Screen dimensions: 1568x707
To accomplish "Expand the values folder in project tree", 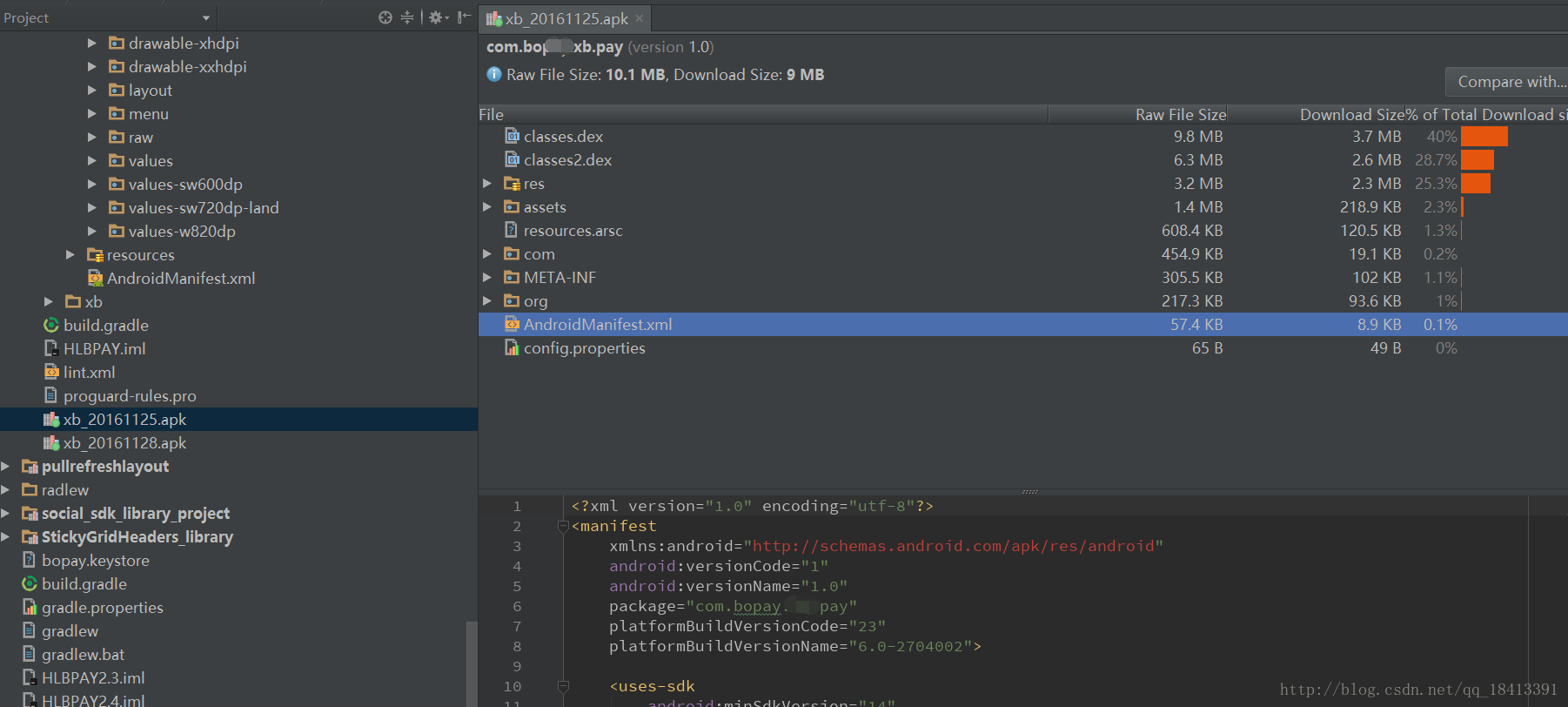I will [x=92, y=160].
